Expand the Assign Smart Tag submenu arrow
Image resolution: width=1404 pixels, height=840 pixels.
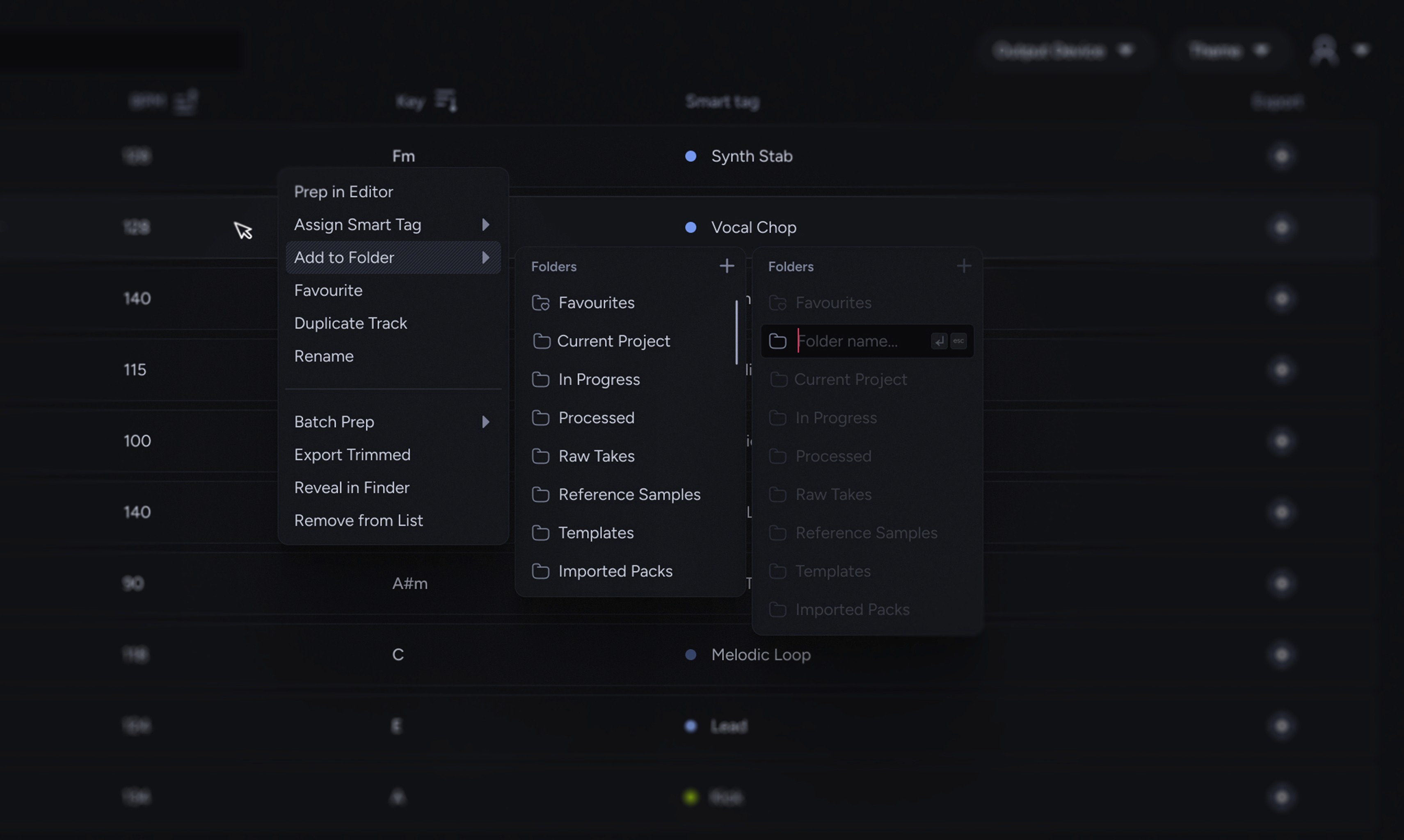(x=485, y=225)
